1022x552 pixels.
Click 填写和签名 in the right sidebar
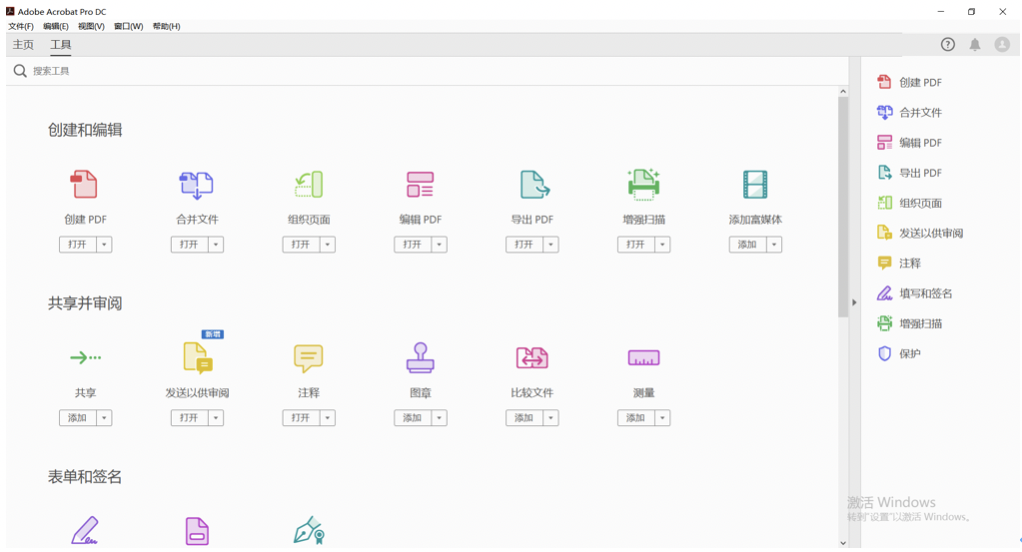click(x=915, y=293)
